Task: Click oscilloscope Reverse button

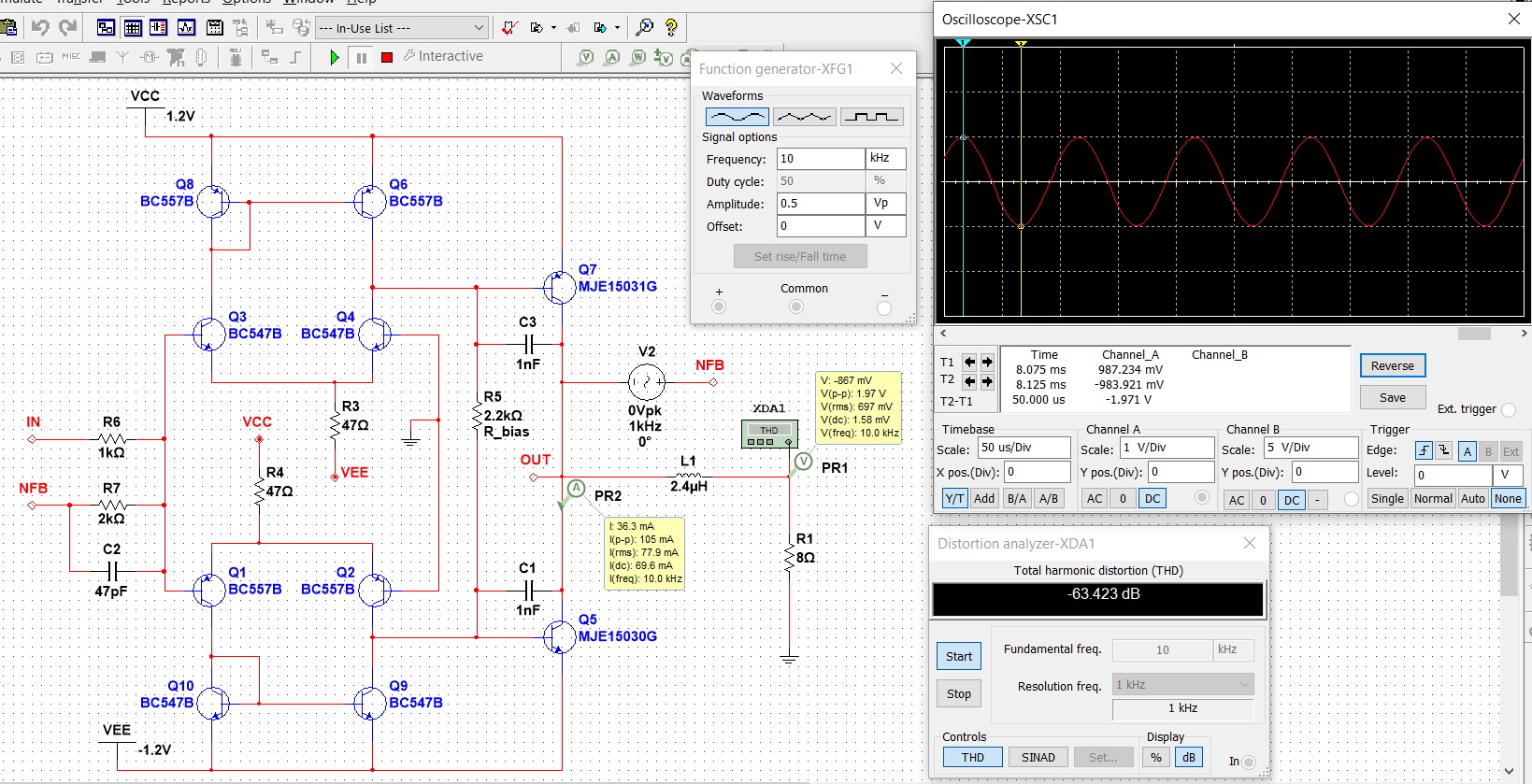Action: click(x=1393, y=365)
